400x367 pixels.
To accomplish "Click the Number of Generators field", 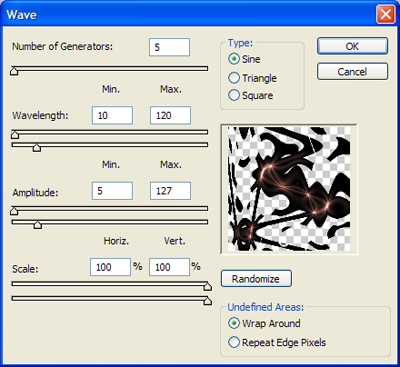I will click(x=169, y=47).
